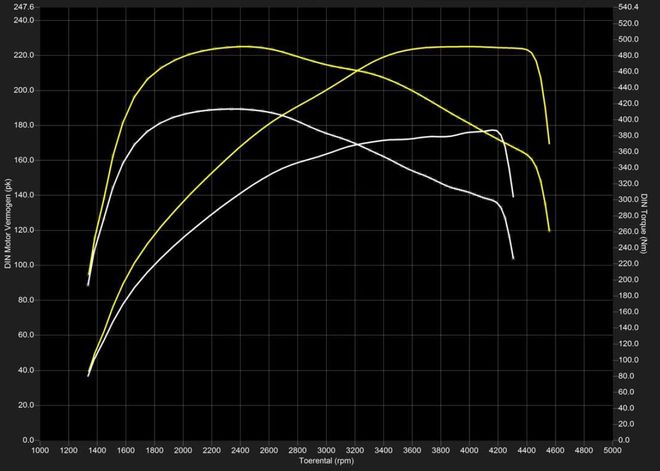The image size is (660, 471).
Task: Click the 'DIN Torque (Nm)' right axis title
Action: (653, 222)
